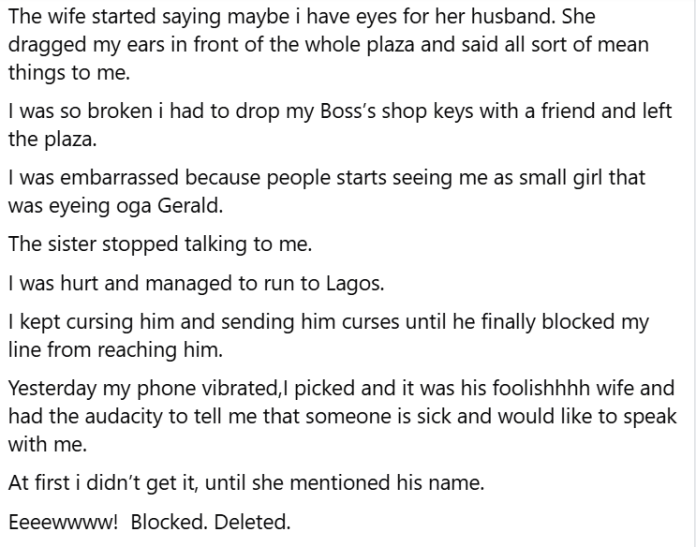Click the sentence starting "Yesterday my phone vibrated"
The image size is (696, 547).
(342, 416)
